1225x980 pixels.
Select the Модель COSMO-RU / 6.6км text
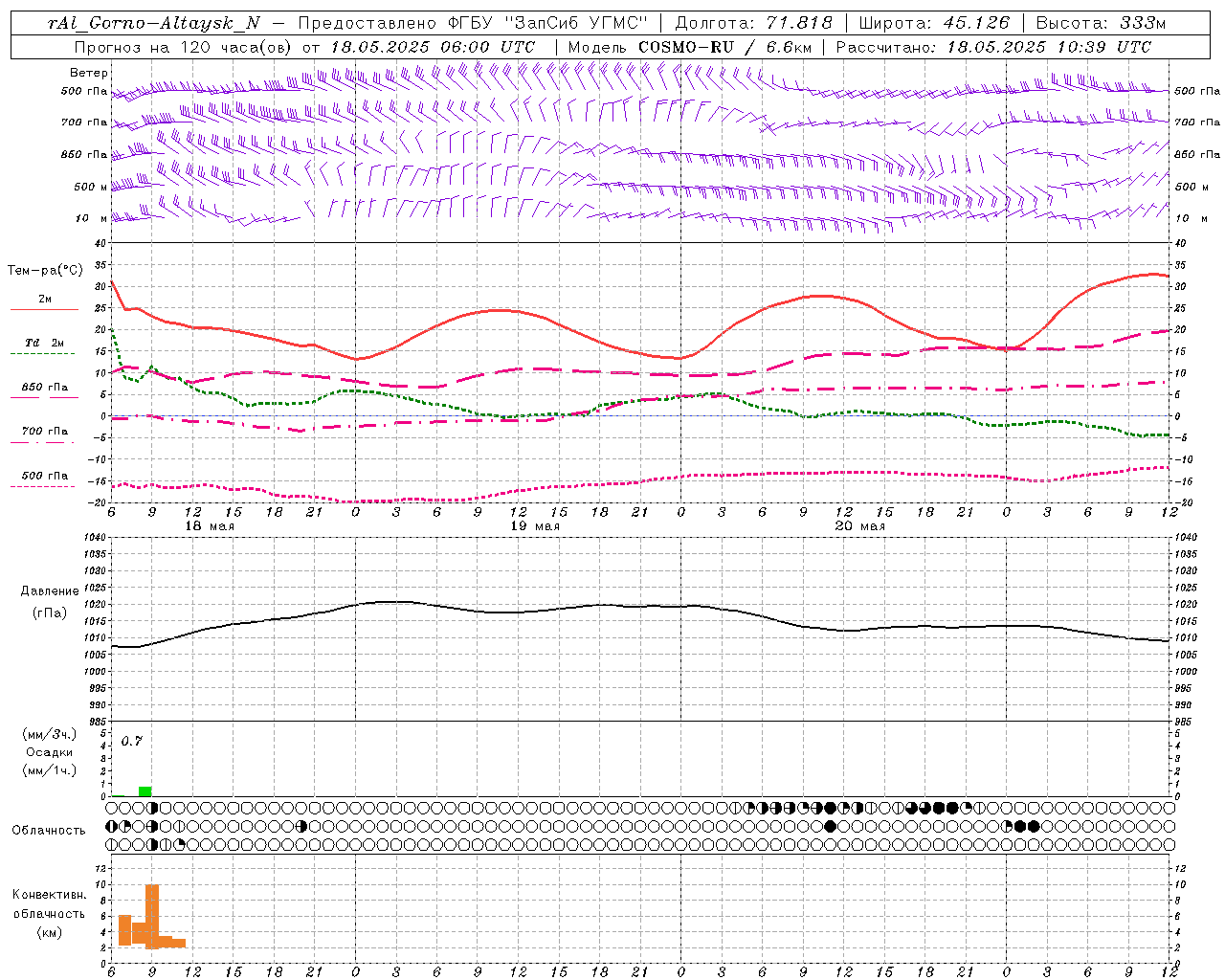690,47
